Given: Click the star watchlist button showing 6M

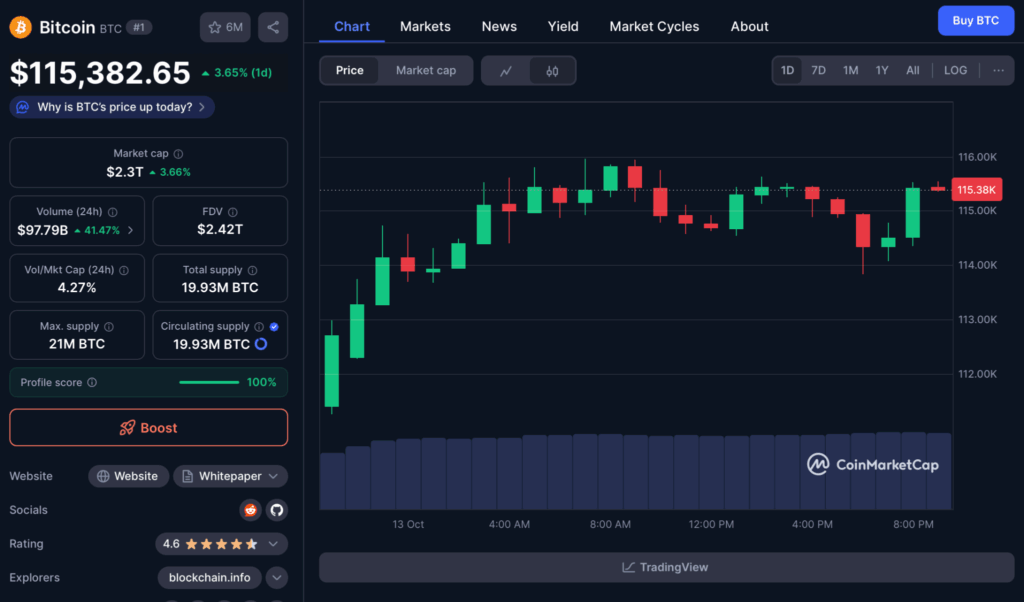Looking at the screenshot, I should (x=225, y=27).
